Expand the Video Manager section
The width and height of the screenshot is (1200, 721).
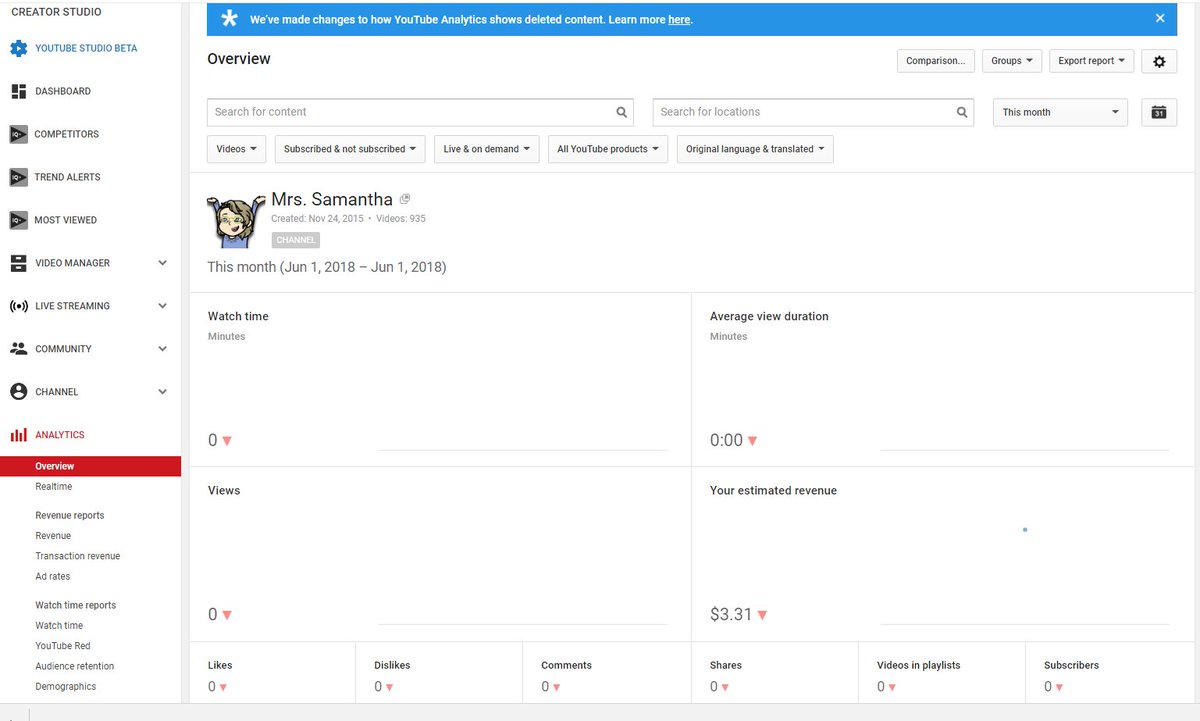point(162,263)
